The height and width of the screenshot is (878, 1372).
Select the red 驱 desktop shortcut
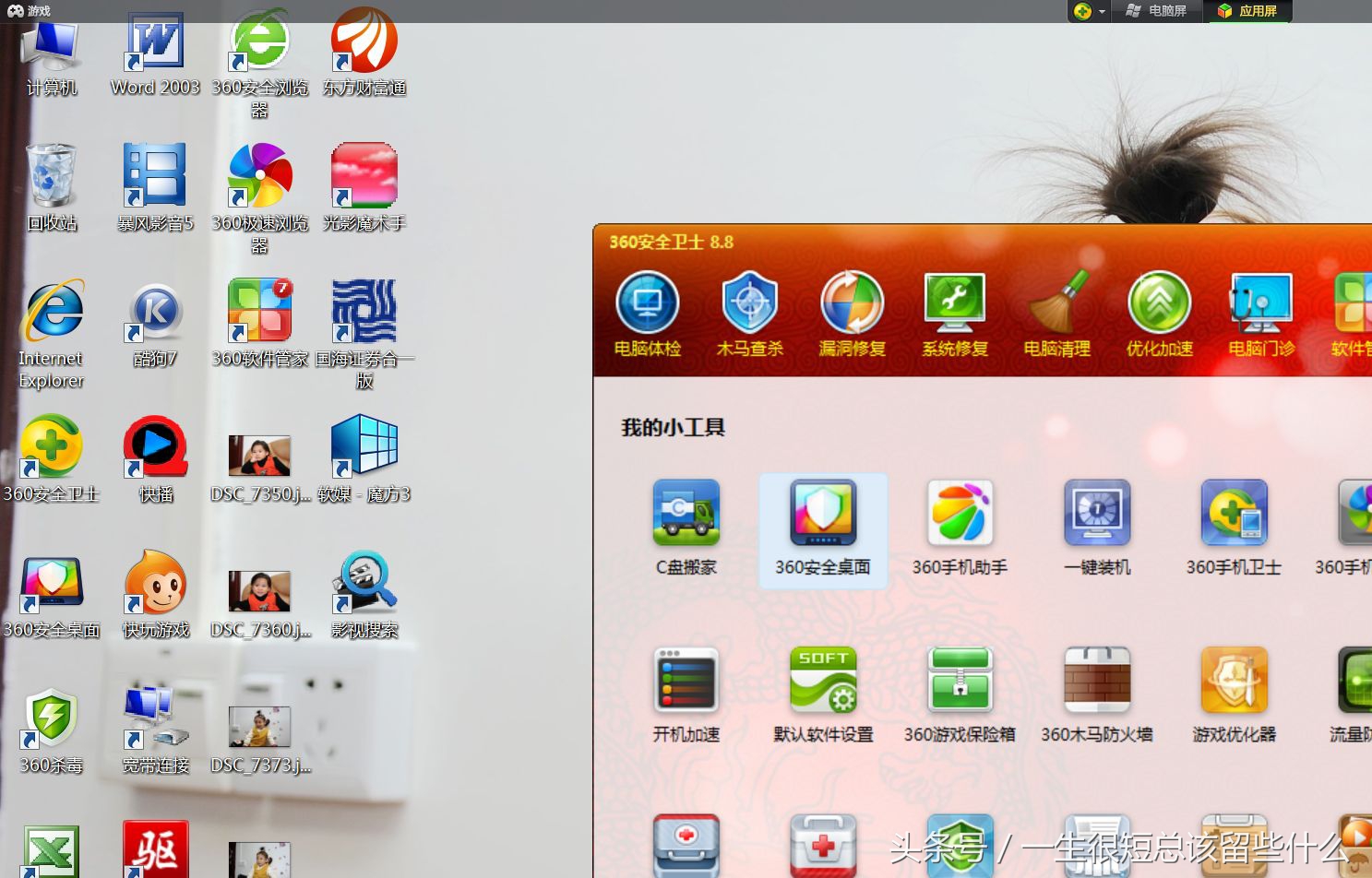coord(155,848)
